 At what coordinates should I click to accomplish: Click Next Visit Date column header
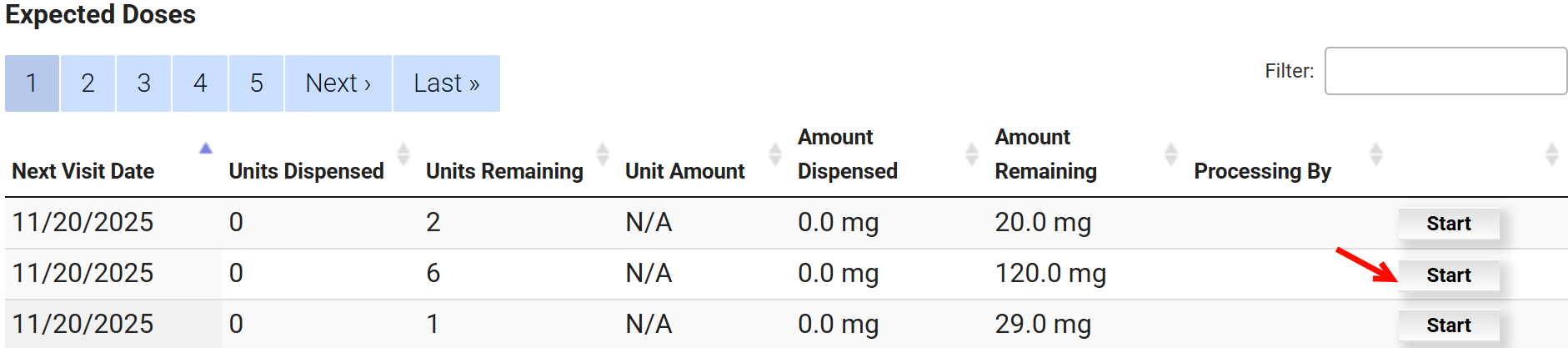tap(83, 171)
